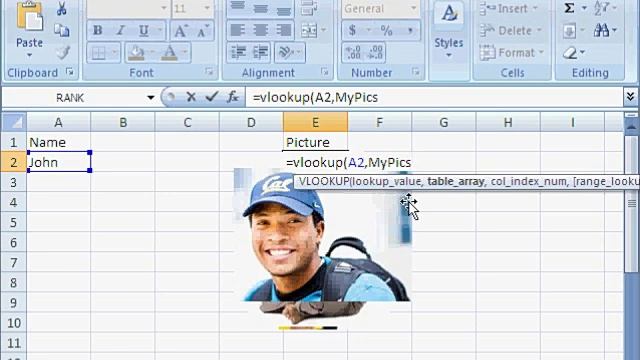The width and height of the screenshot is (640, 360).
Task: Open the Underline style dropdown arrow
Action: click(x=160, y=30)
